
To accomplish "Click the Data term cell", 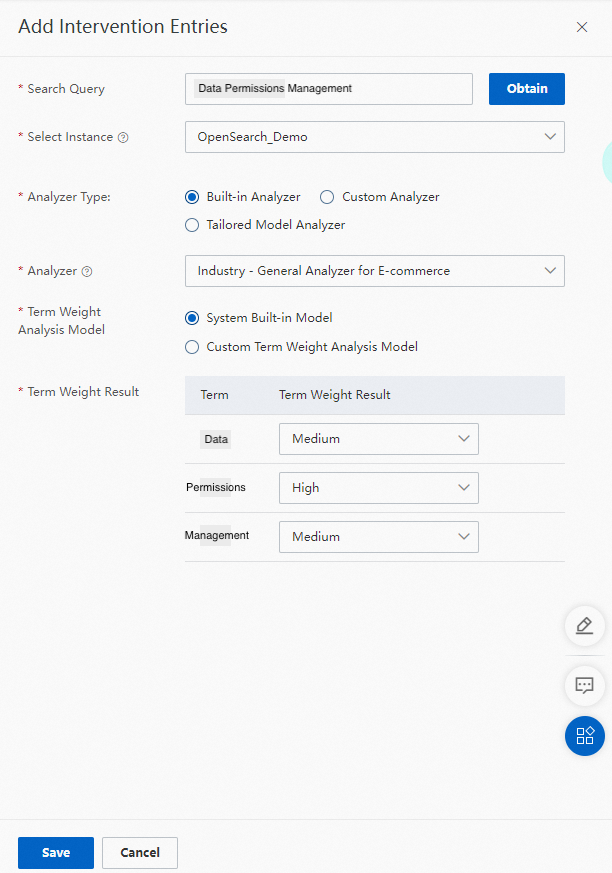I will coord(216,439).
